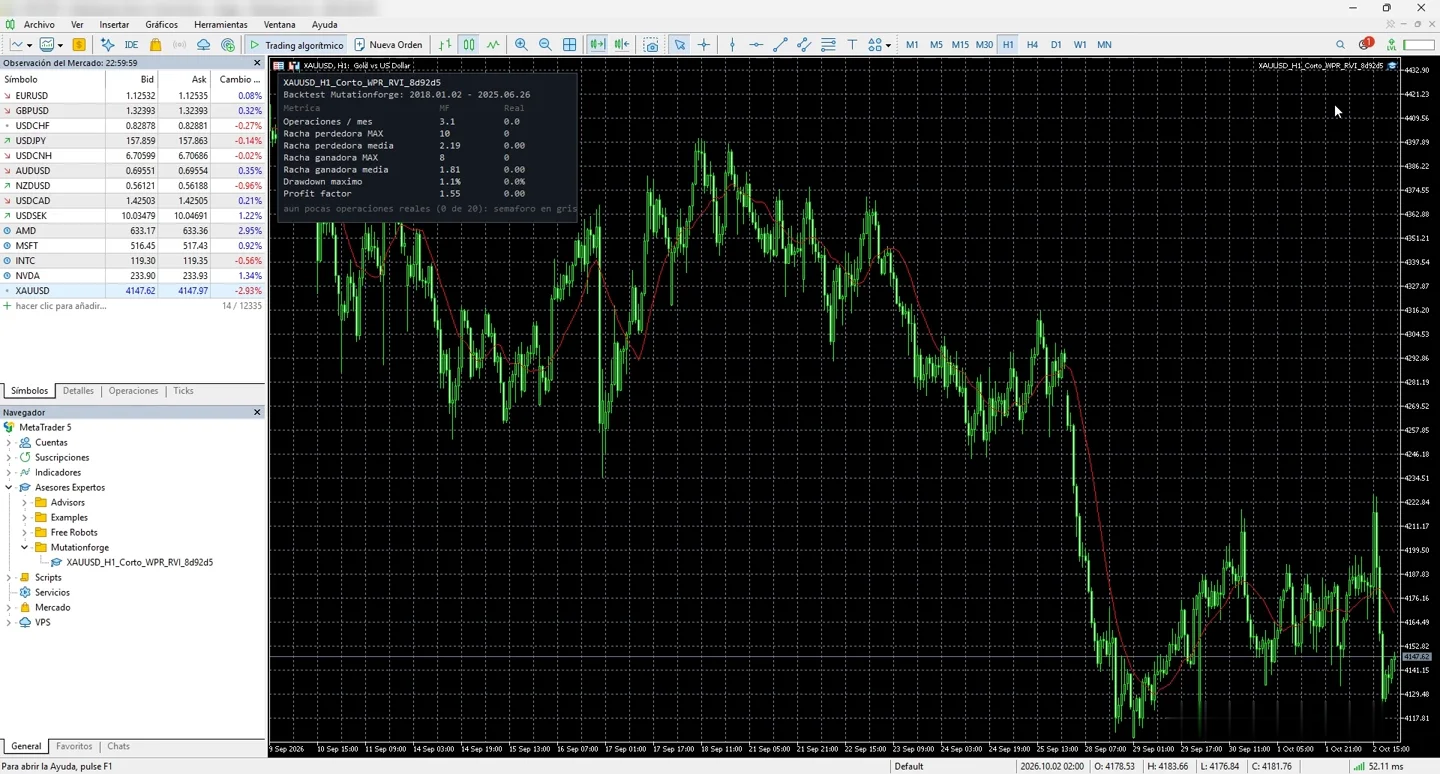The width and height of the screenshot is (1440, 774).
Task: Expand the Free Robots folder
Action: [x=25, y=533]
